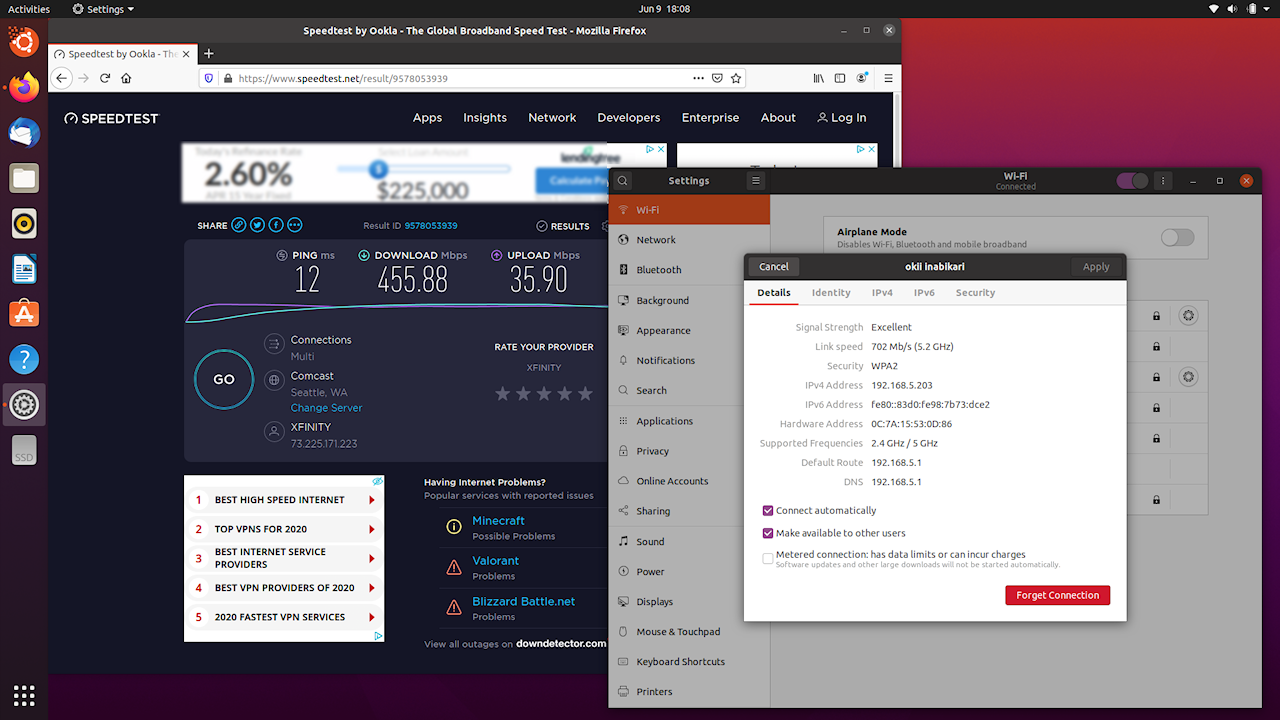
Task: Open the clock showing Jun 9 18:08
Action: [x=664, y=9]
